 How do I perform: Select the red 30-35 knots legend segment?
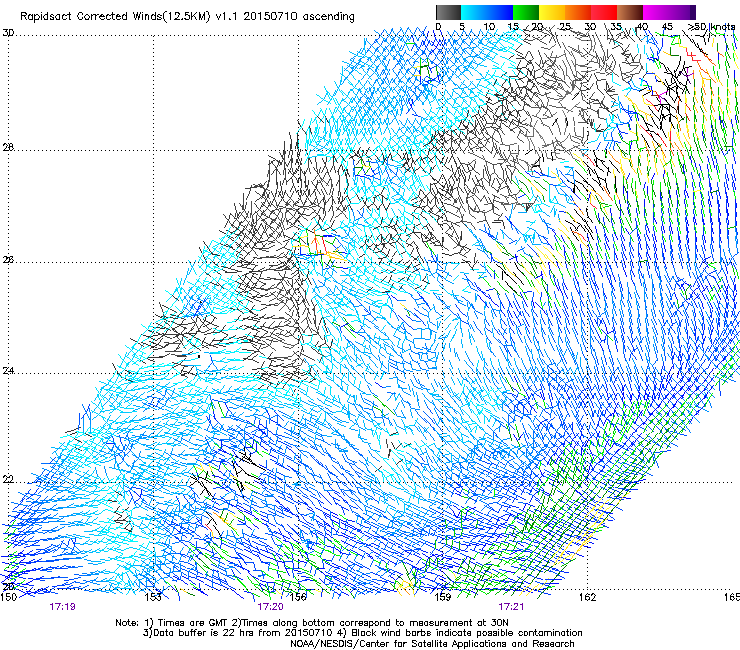(x=604, y=12)
